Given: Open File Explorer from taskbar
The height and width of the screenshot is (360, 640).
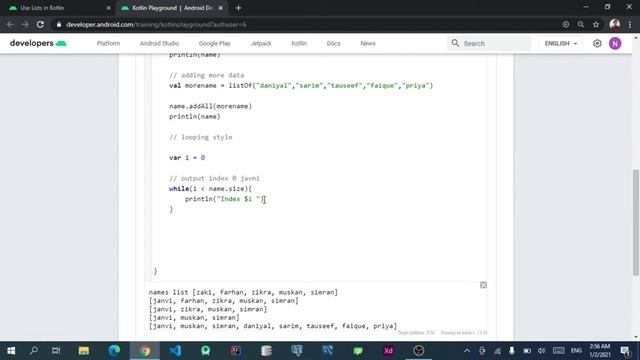Looking at the screenshot, I should (x=84, y=351).
